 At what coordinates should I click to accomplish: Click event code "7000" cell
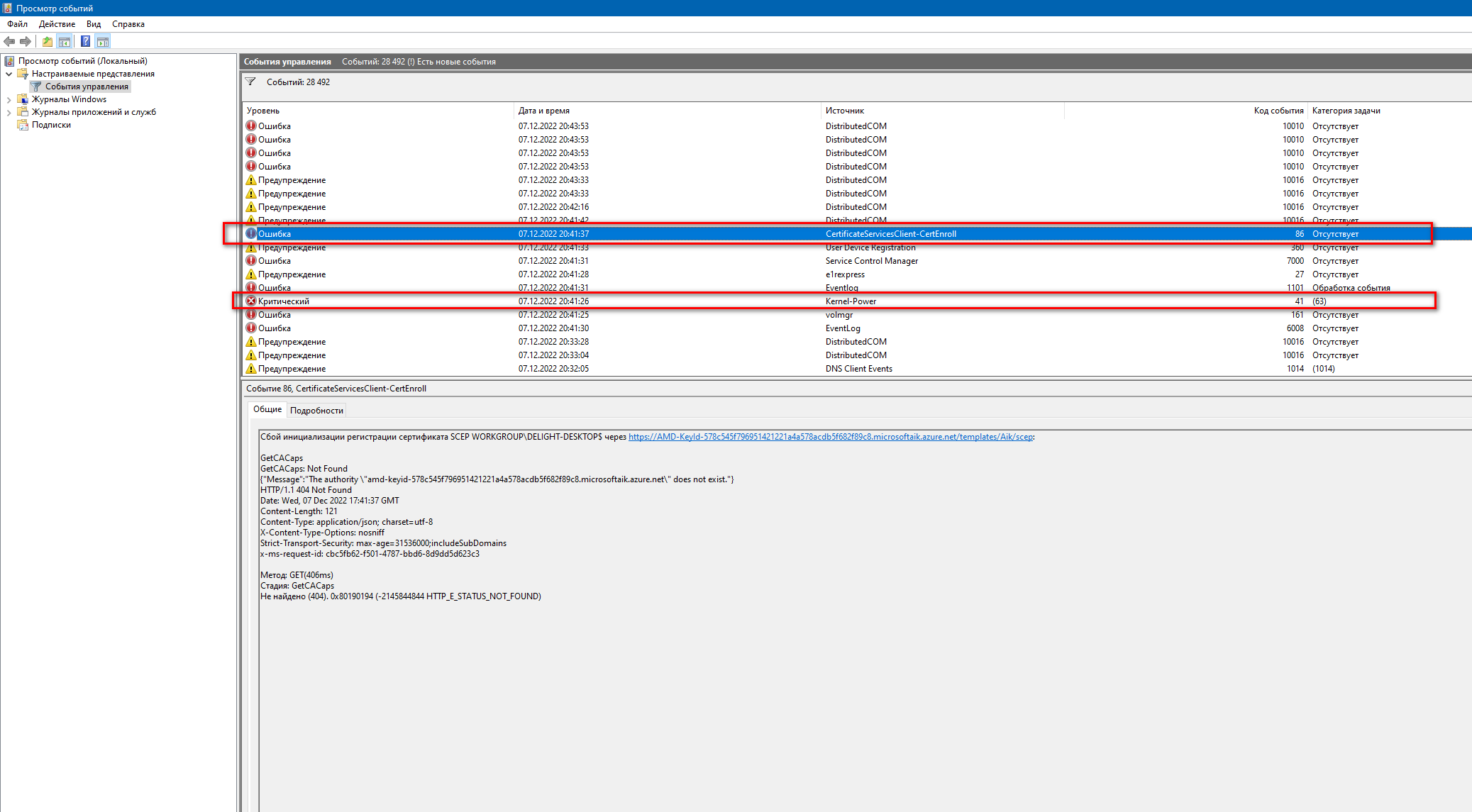tap(1295, 260)
